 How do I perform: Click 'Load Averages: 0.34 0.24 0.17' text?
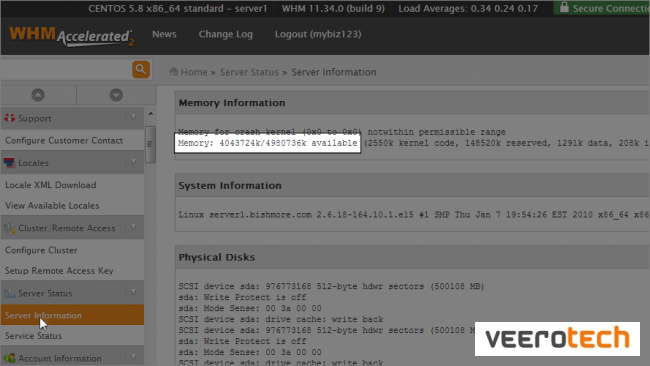[468, 8]
